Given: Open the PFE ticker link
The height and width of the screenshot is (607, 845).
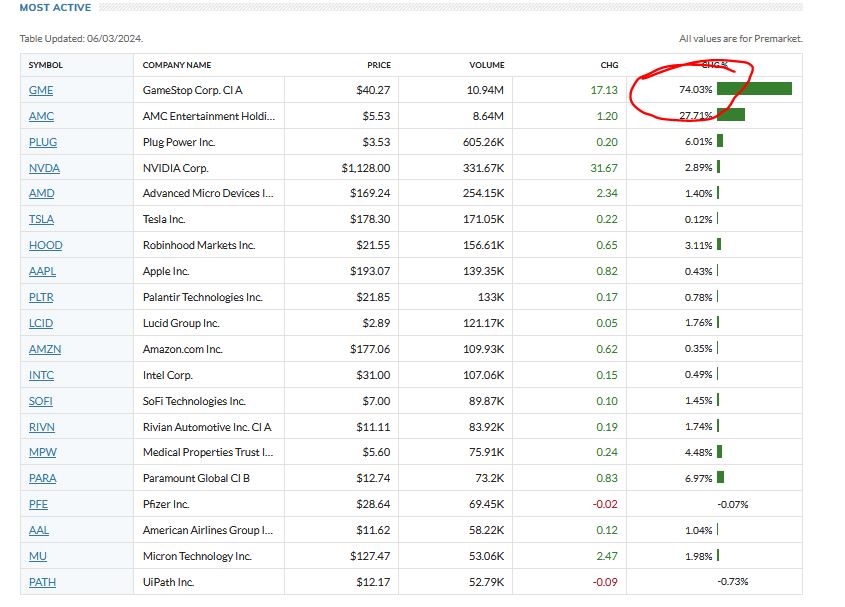Looking at the screenshot, I should (38, 504).
